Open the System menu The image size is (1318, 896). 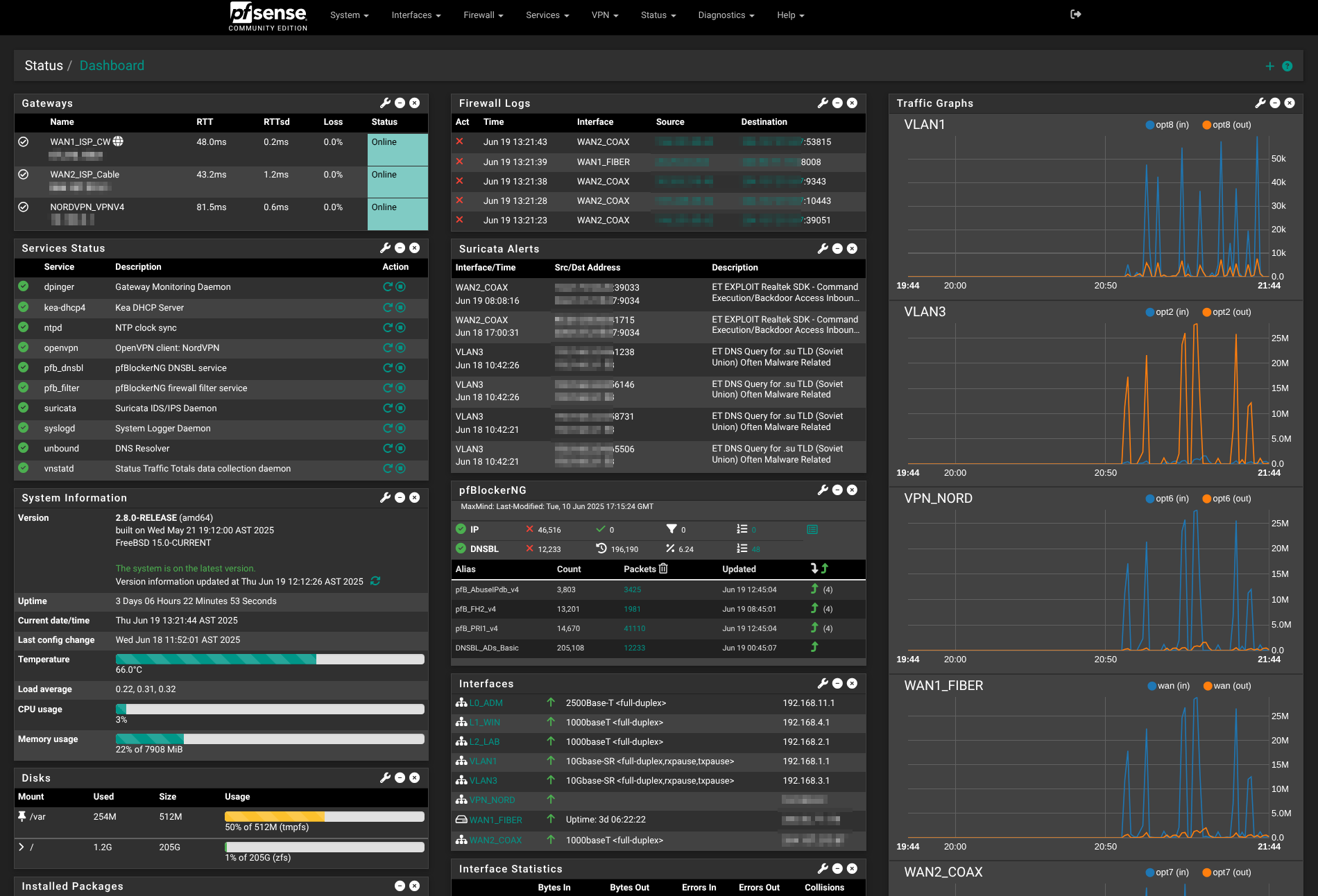coord(349,15)
